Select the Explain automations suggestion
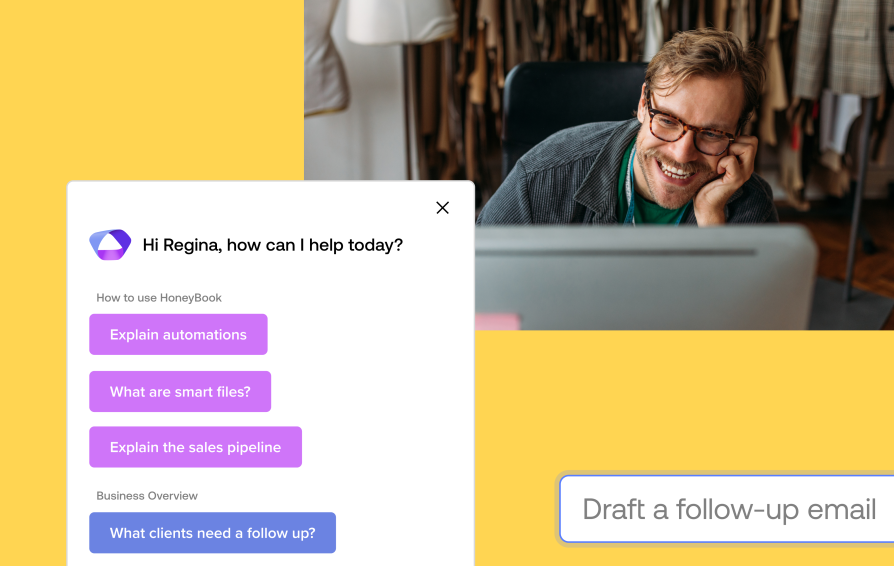The image size is (894, 566). pos(178,334)
